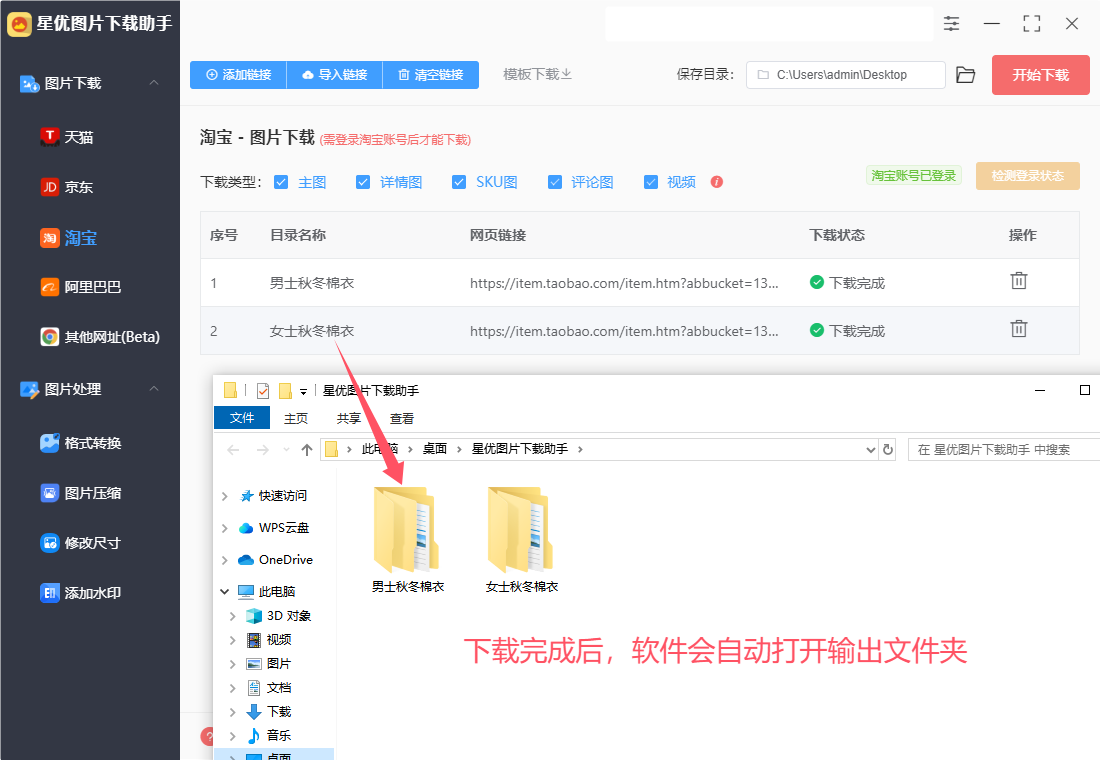Click the properties checkmark icon in Explorer title bar
This screenshot has height=760, width=1100.
point(263,390)
